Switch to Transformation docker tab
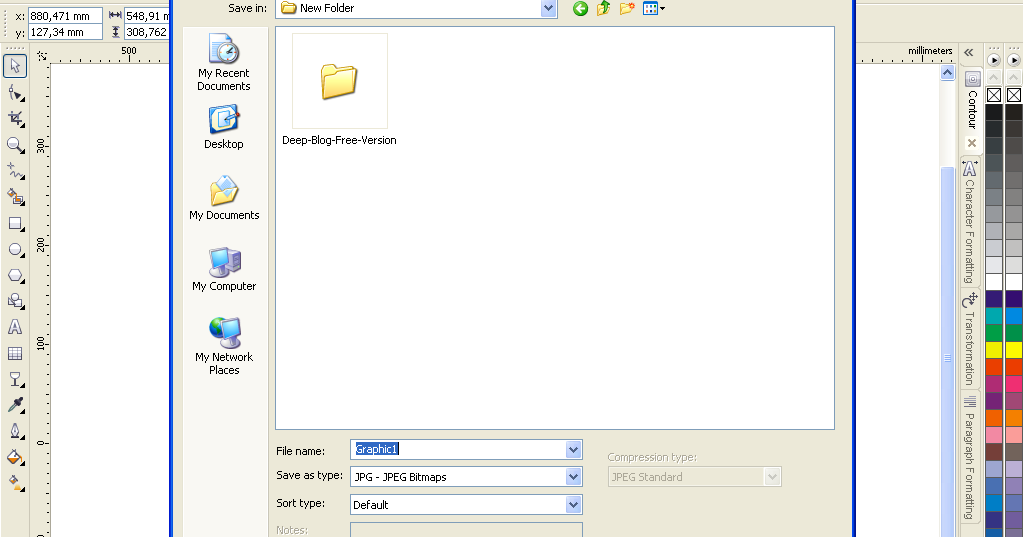The image size is (1023, 537). [x=970, y=339]
